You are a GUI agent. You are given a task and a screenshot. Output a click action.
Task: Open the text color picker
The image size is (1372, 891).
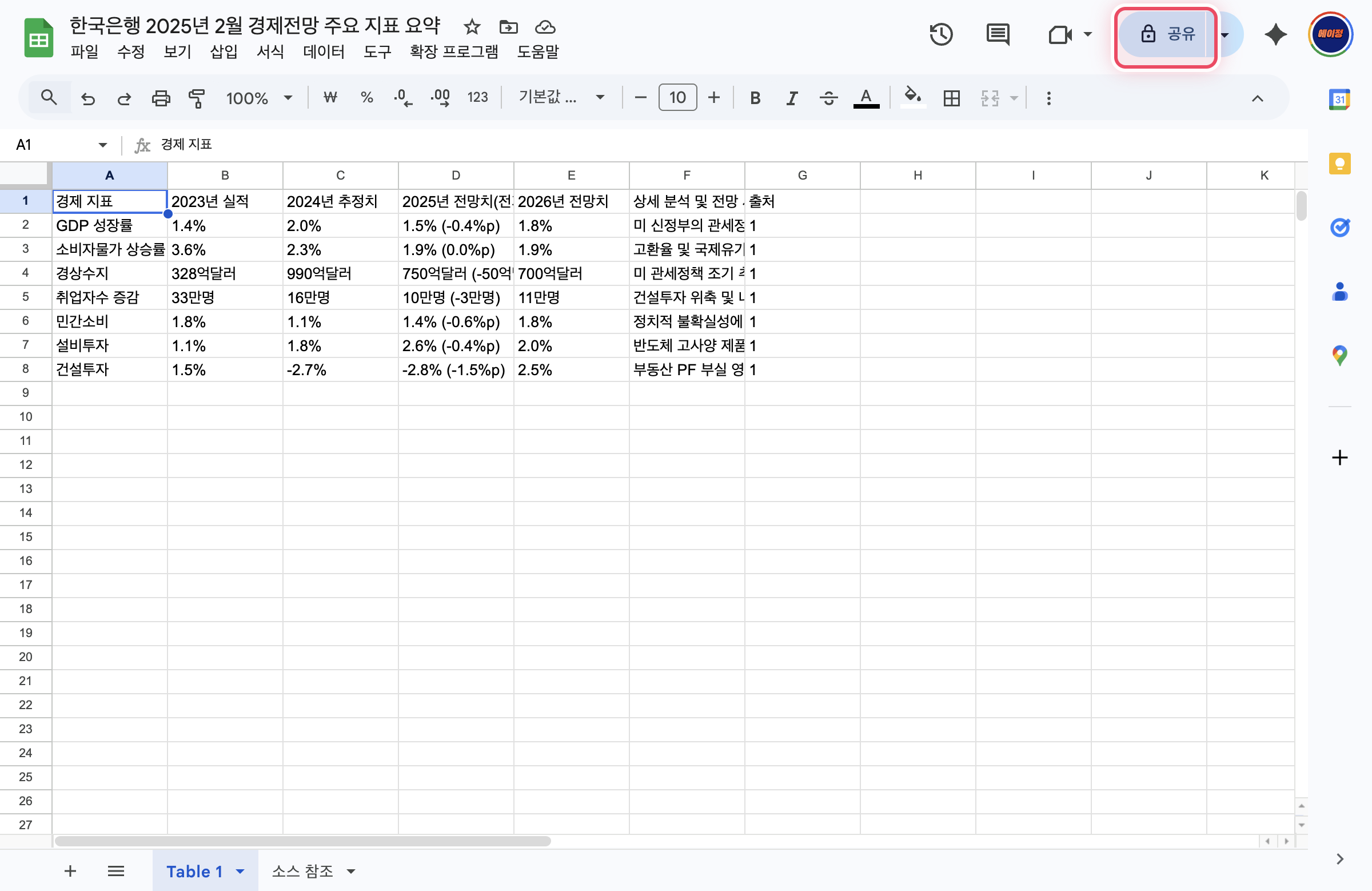866,97
